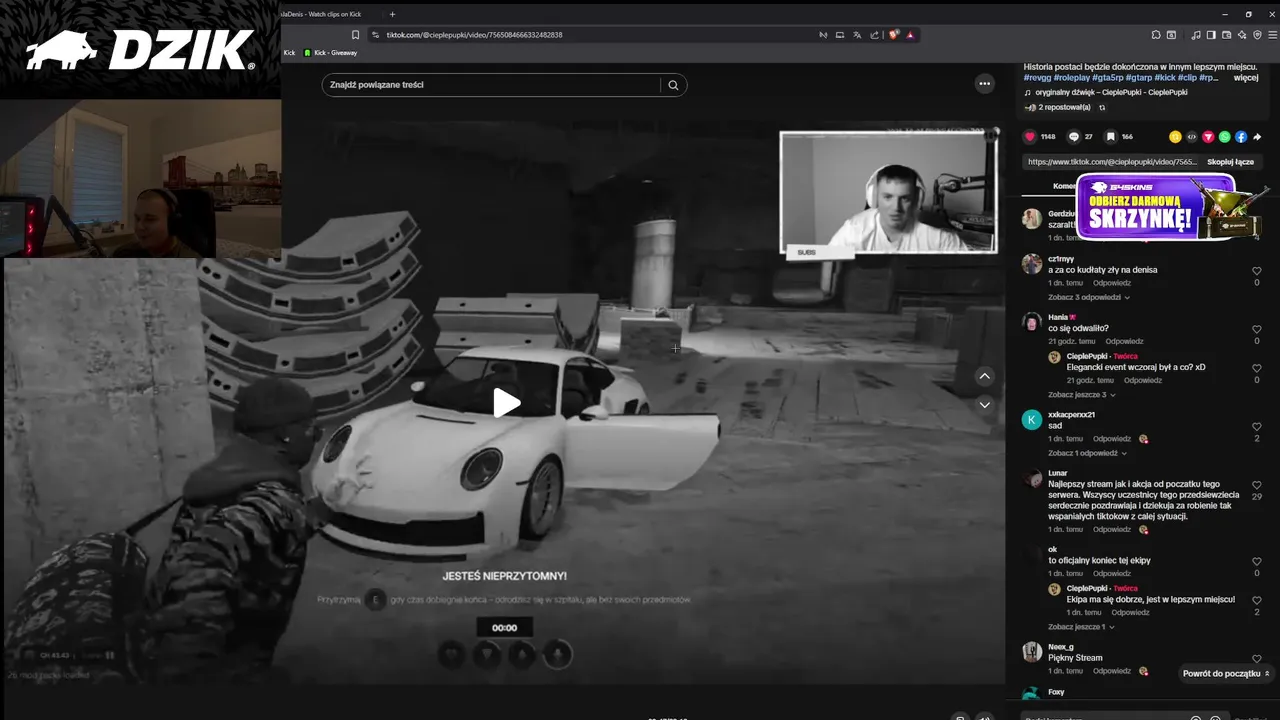Like ok's 'to oficjalny koniec tej ekipy' comment
Image resolution: width=1280 pixels, height=720 pixels.
tap(1257, 562)
